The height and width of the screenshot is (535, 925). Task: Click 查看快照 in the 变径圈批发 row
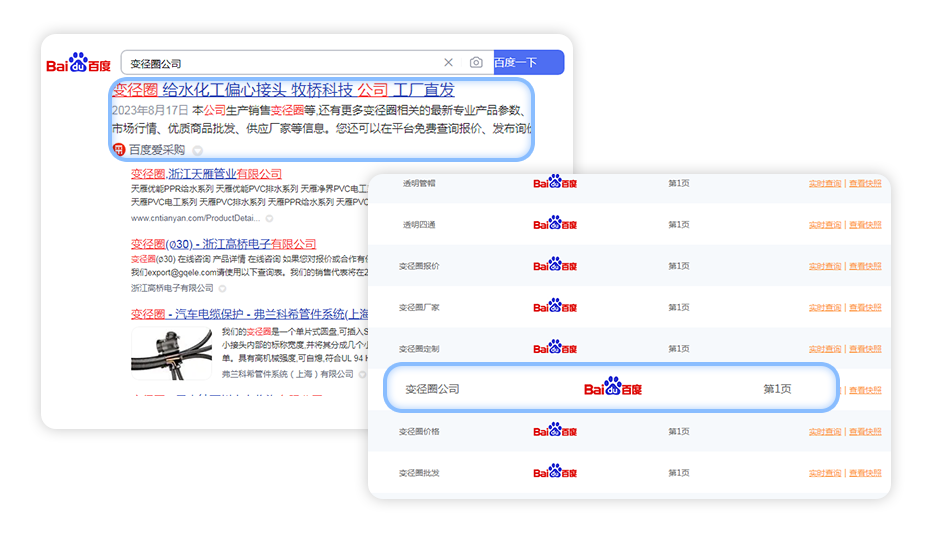865,473
